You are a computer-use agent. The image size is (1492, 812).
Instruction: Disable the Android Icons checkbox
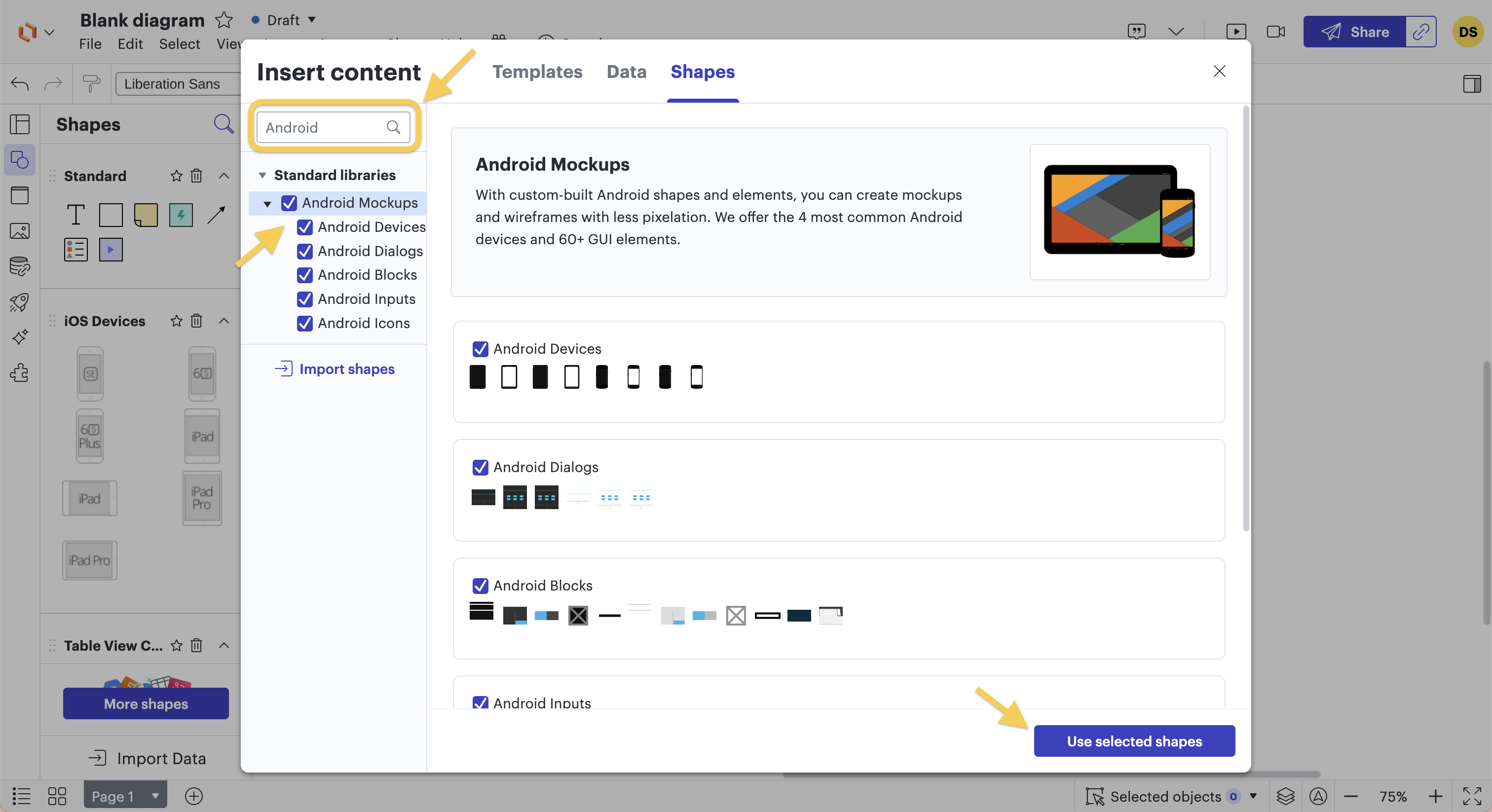(x=305, y=323)
